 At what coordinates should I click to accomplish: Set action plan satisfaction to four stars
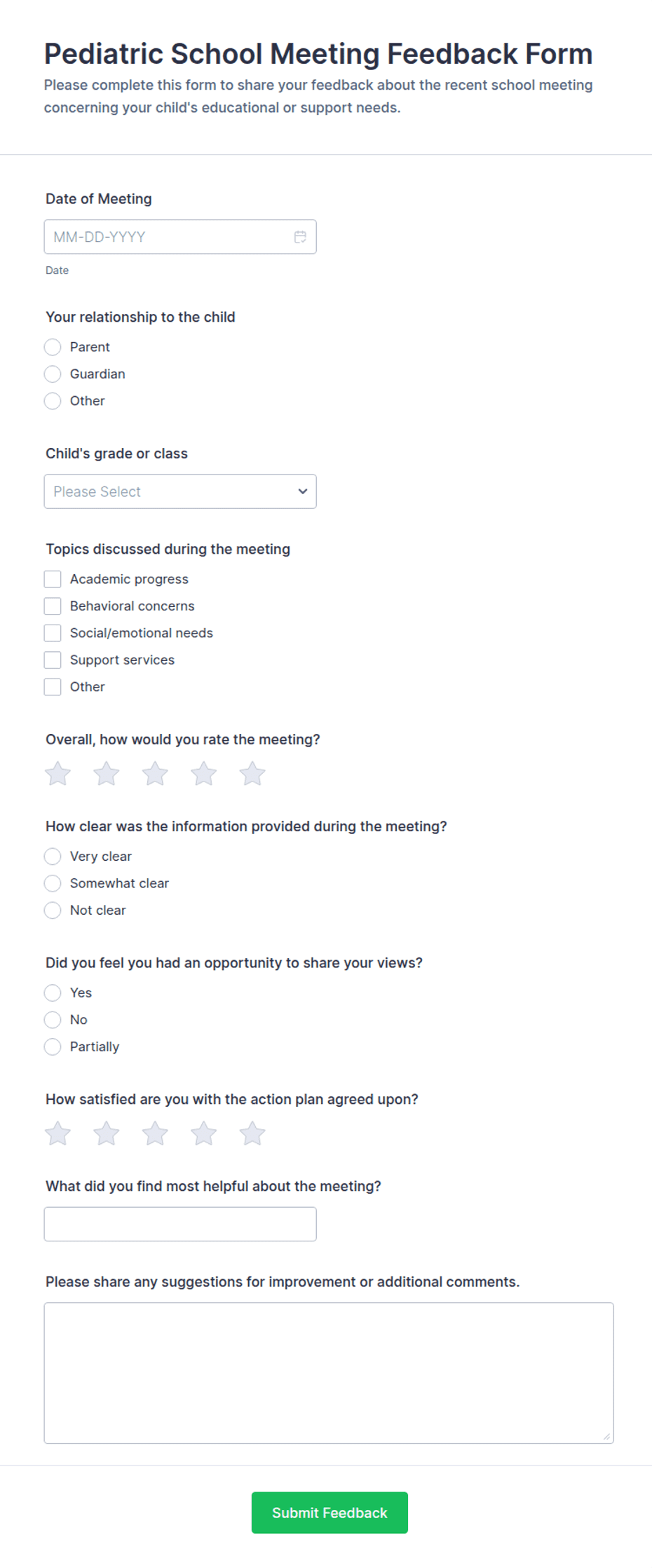204,1133
